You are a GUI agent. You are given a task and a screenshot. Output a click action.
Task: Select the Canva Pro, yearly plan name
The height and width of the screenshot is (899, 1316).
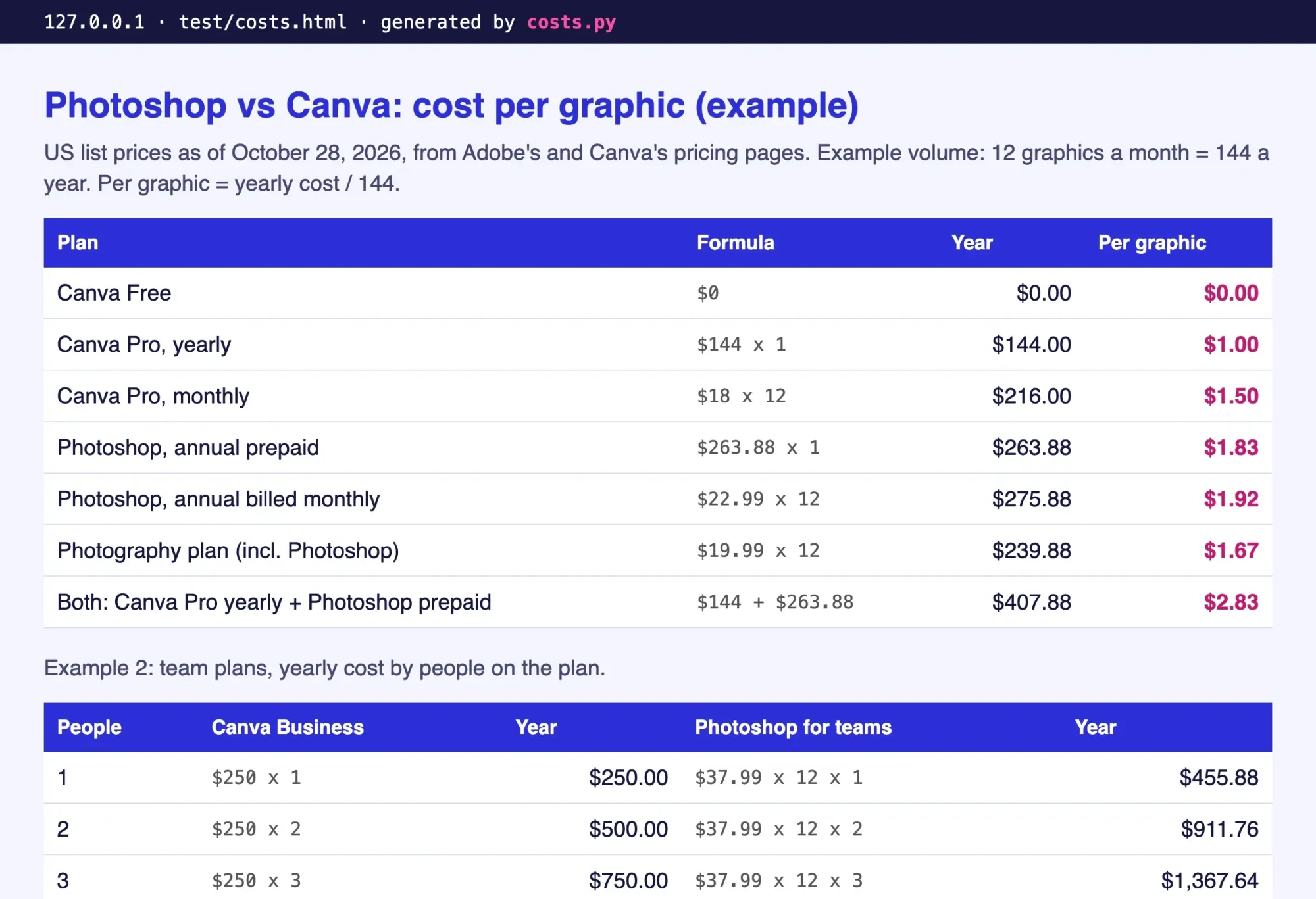coord(144,345)
